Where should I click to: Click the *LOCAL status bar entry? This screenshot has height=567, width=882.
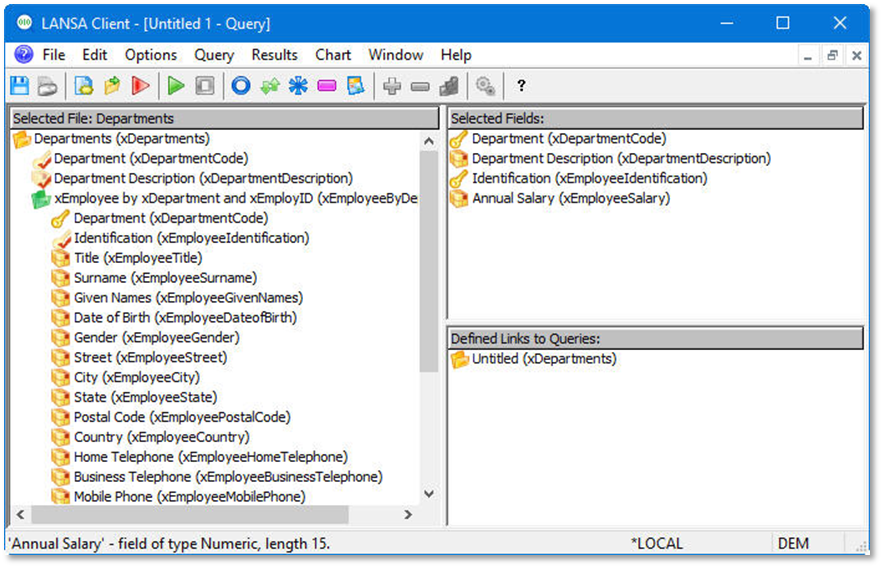[x=656, y=544]
